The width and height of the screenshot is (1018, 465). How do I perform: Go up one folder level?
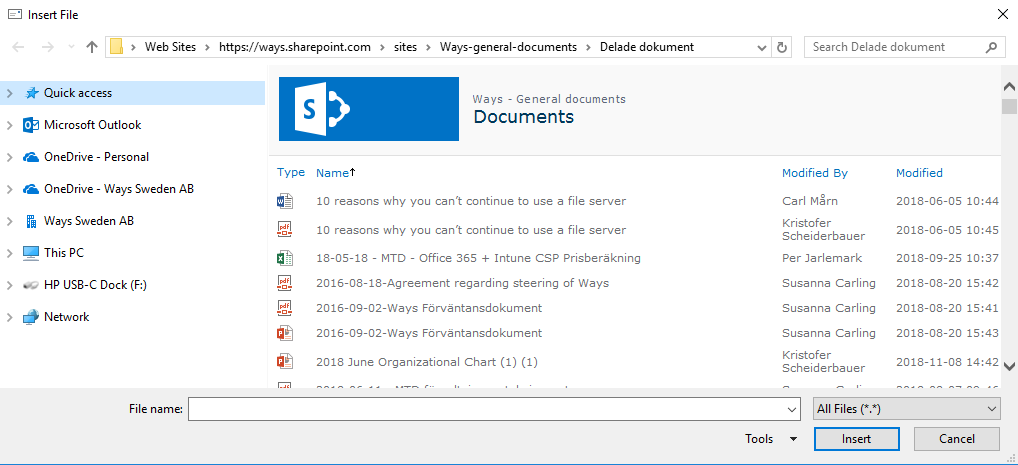[92, 47]
